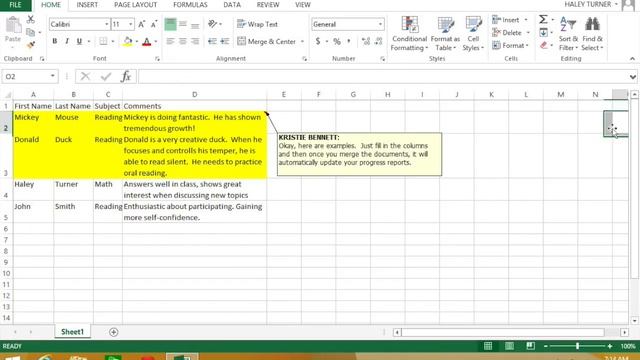
Task: Click inside the formula bar
Action: [383, 76]
